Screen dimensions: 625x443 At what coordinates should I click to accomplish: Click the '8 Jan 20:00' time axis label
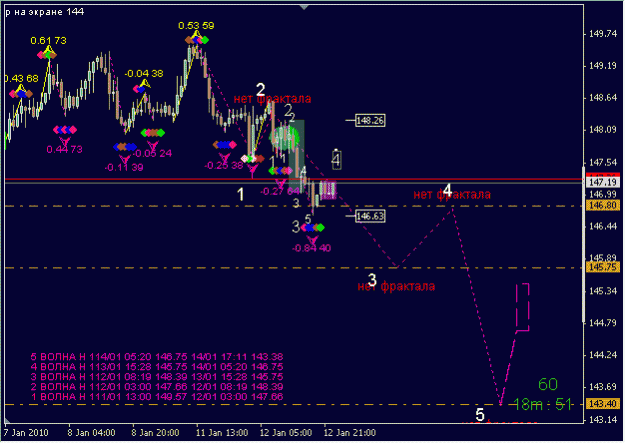coord(155,433)
